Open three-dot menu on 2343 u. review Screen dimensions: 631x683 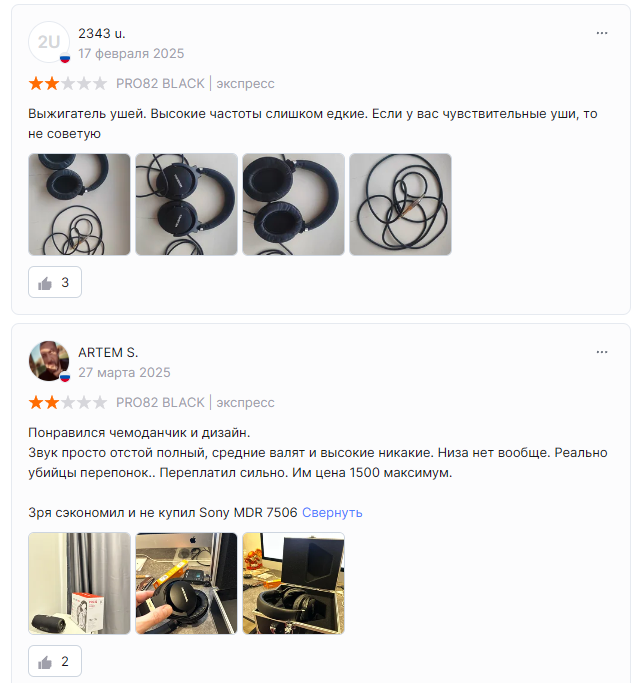602,33
